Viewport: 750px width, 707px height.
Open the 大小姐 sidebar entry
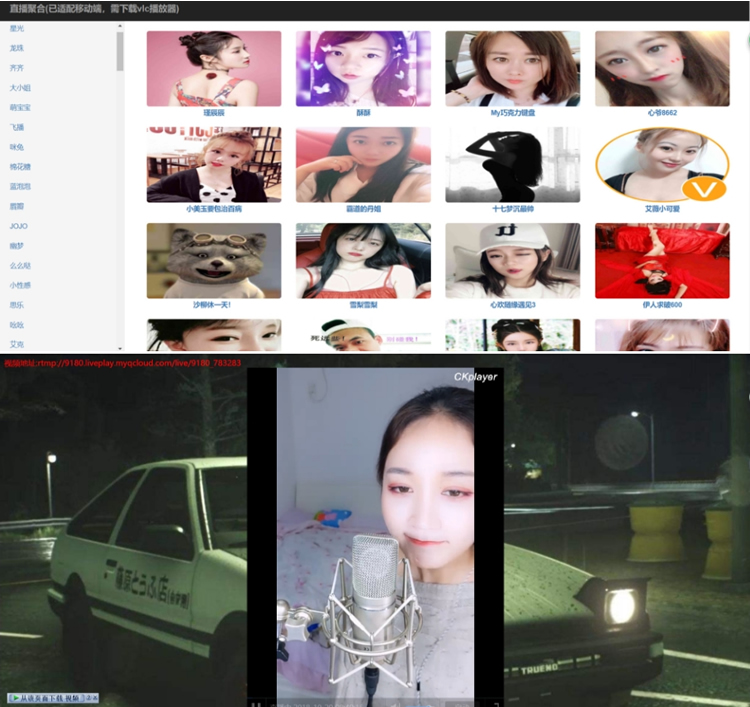pyautogui.click(x=20, y=88)
